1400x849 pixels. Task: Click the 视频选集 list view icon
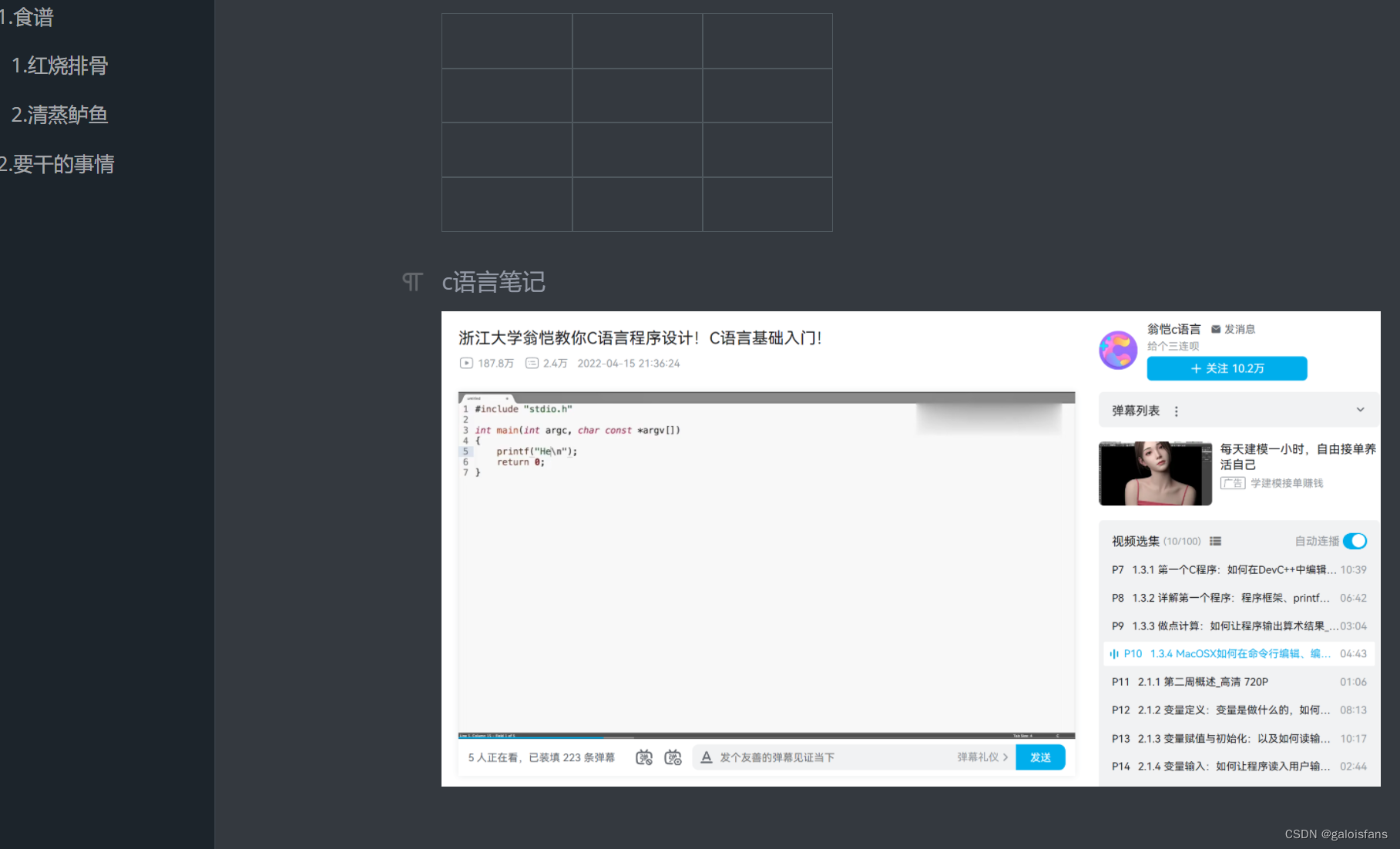pyautogui.click(x=1216, y=541)
